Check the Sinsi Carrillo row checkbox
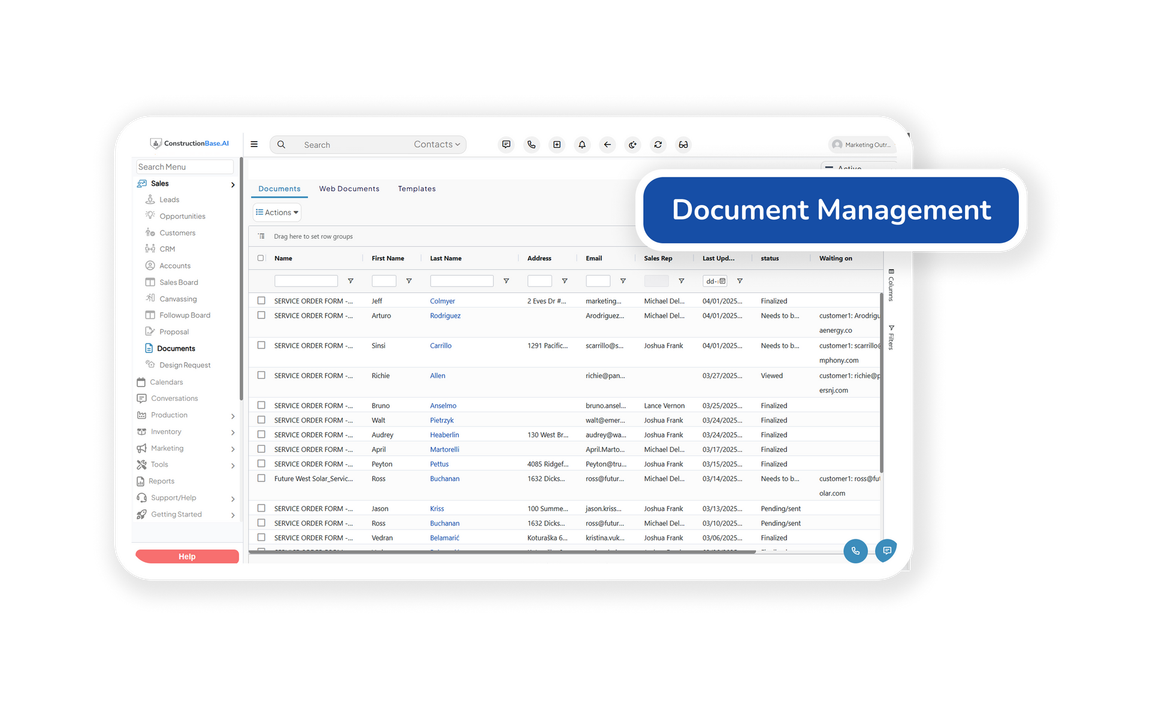Viewport: 1150px width, 703px height. (x=261, y=345)
